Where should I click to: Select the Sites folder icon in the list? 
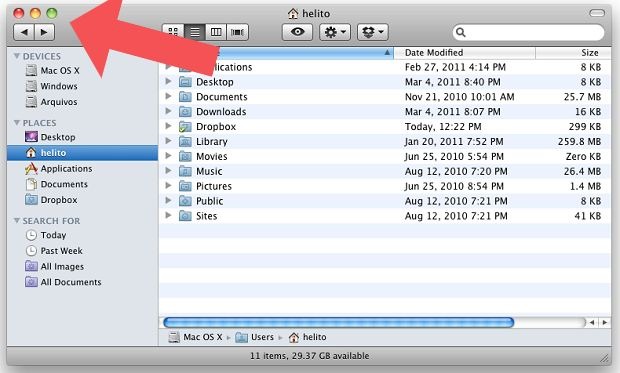185,216
